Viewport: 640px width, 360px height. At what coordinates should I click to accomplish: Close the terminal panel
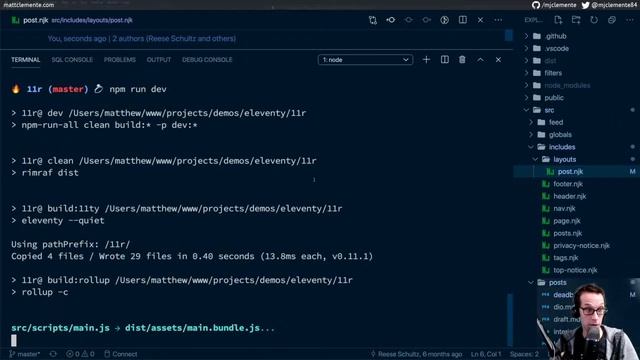pos(498,60)
